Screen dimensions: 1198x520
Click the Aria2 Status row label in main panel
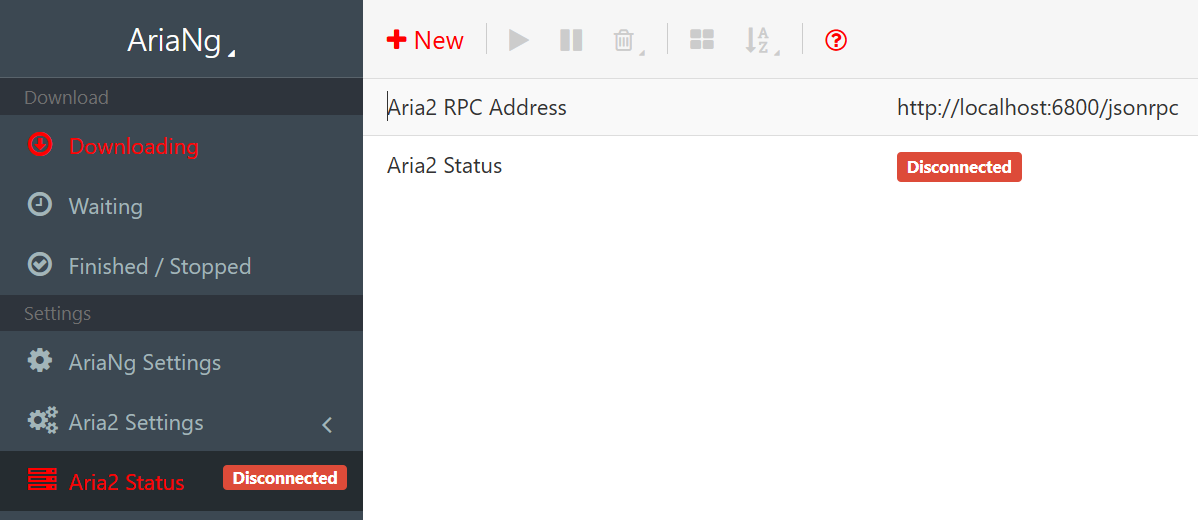tap(445, 165)
